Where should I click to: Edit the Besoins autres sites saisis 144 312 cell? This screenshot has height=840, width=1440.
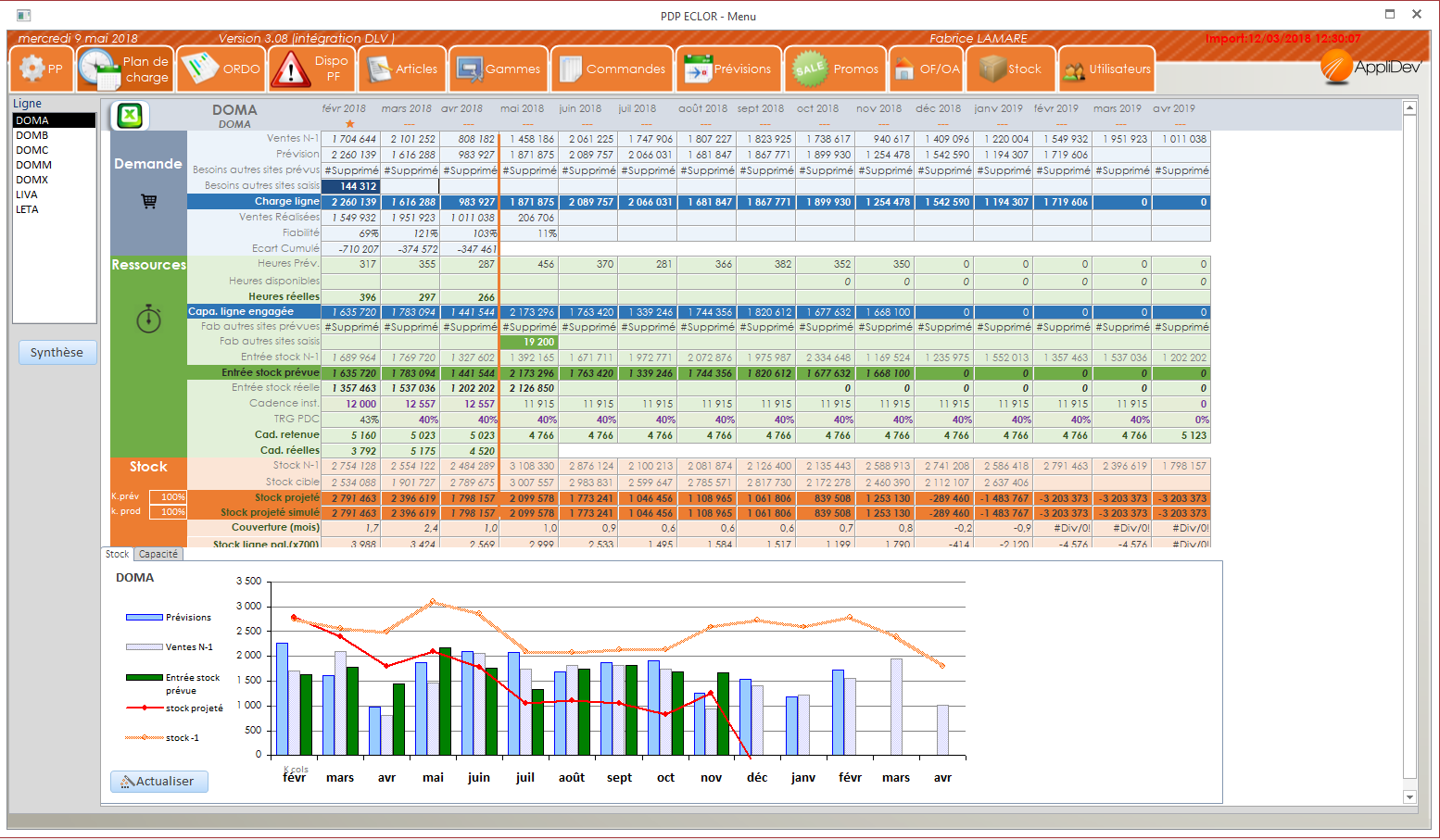pyautogui.click(x=350, y=186)
